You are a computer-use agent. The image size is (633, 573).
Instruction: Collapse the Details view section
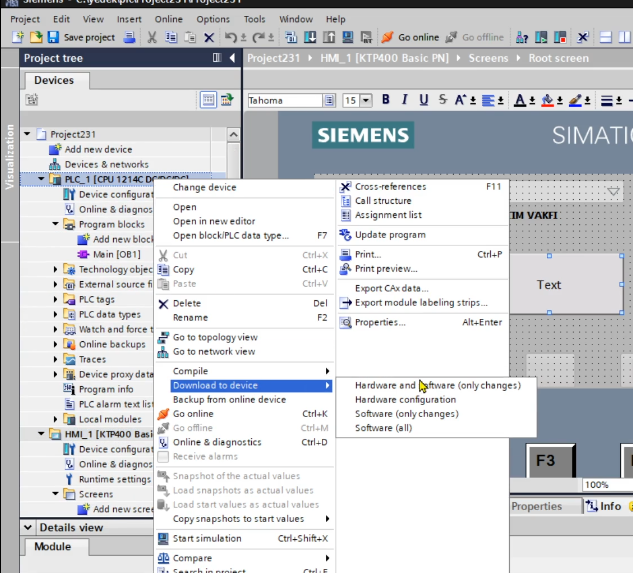coord(27,527)
